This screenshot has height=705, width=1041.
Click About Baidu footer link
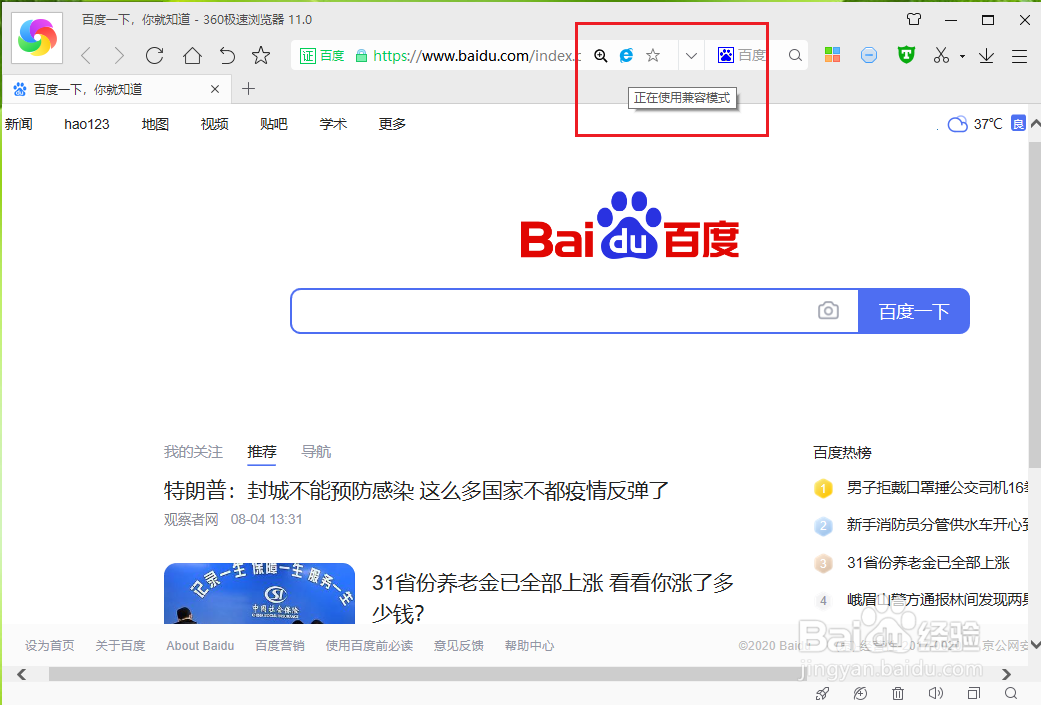point(200,645)
